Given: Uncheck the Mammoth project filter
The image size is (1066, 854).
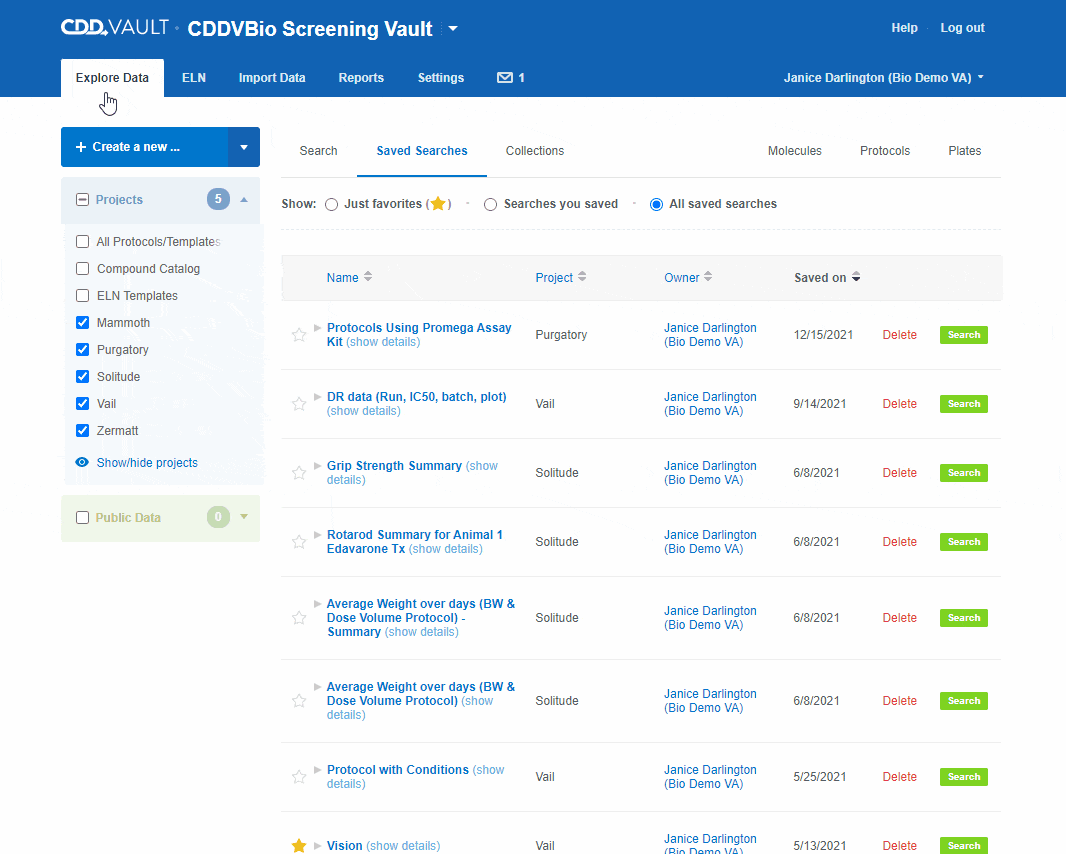Looking at the screenshot, I should point(83,322).
